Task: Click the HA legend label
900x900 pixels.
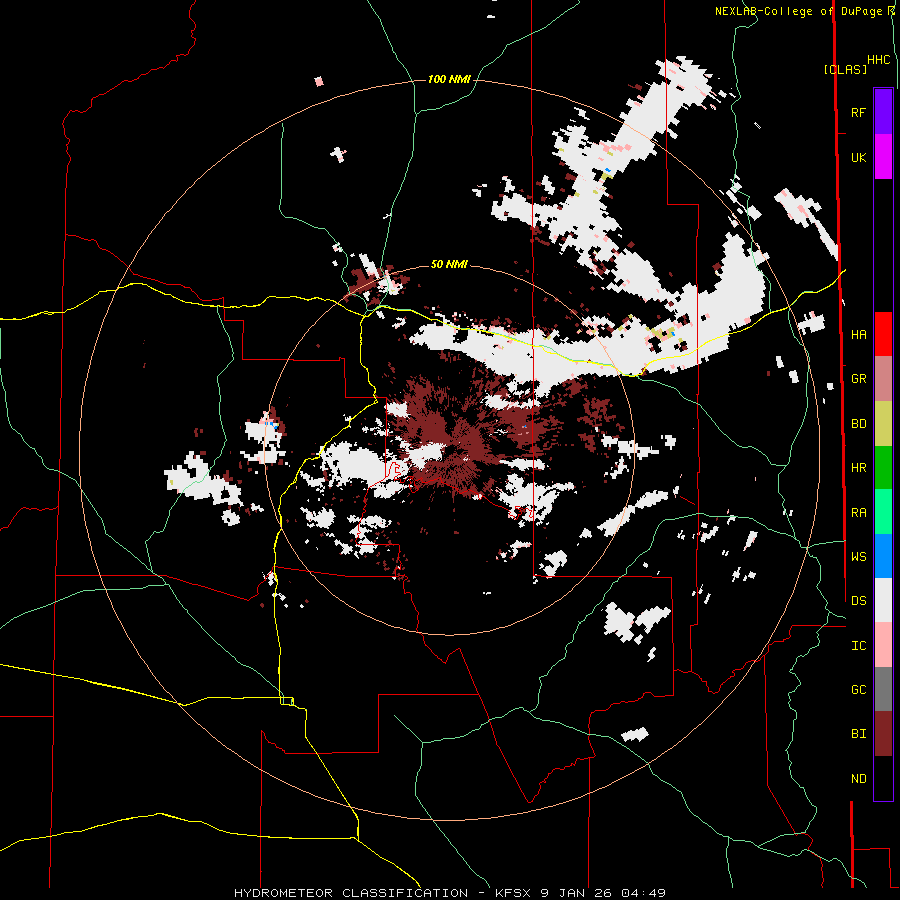Action: click(x=858, y=335)
